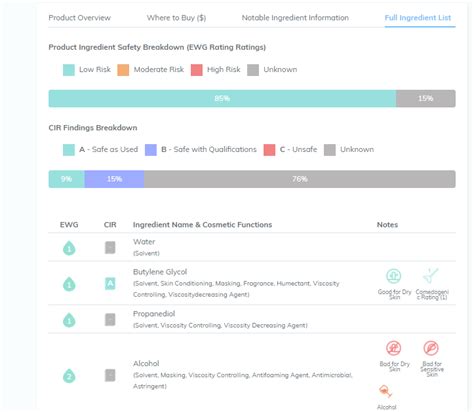Viewport: 474px width, 412px height.
Task: Switch to Where to Buy ($) tab
Action: [x=176, y=18]
